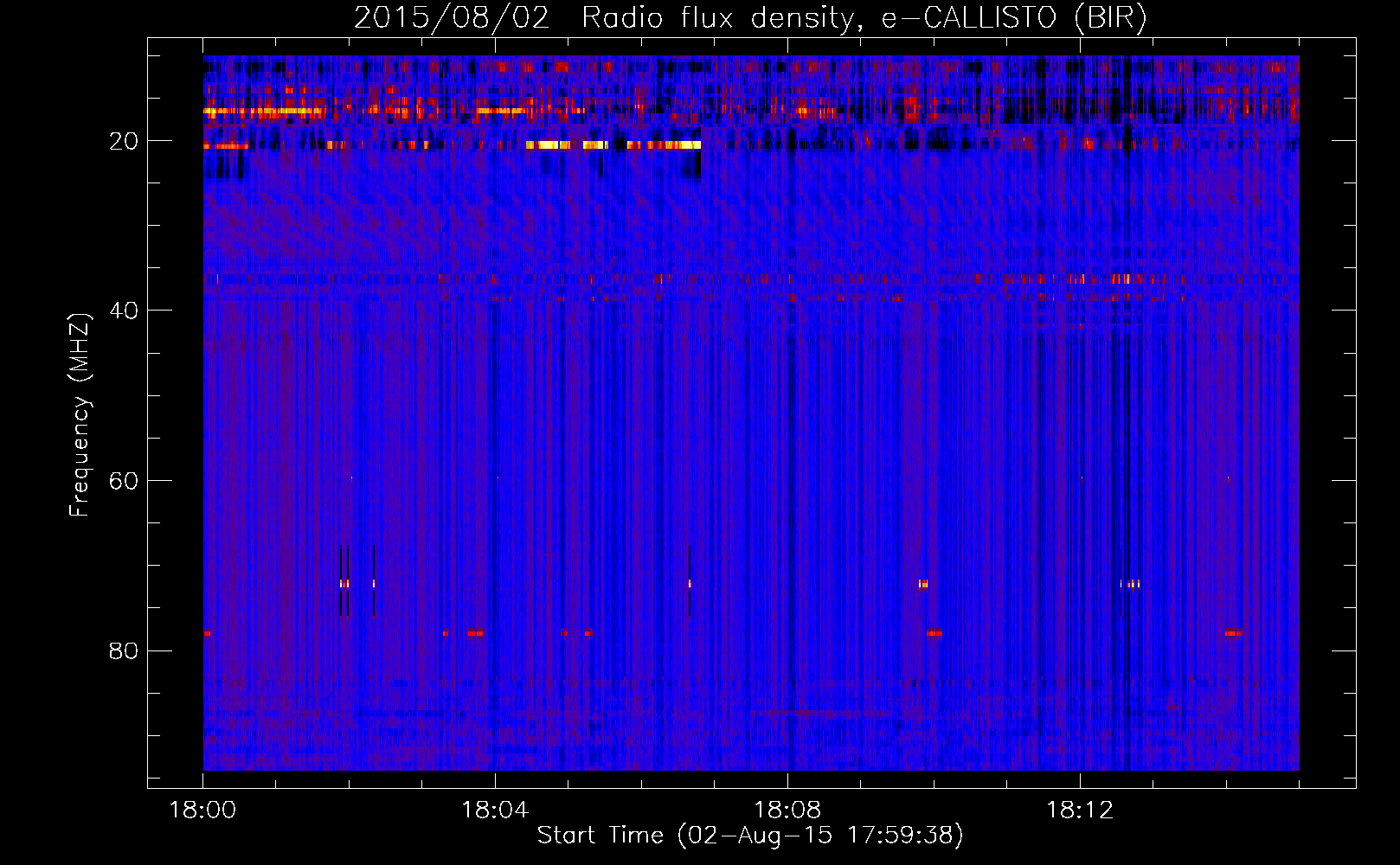Click the 80 MHz frequency tick label
The width and height of the screenshot is (1400, 865).
coord(124,650)
